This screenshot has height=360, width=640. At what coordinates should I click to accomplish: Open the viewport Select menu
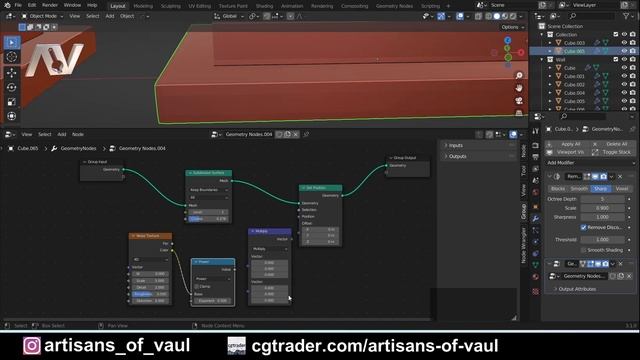coord(93,16)
